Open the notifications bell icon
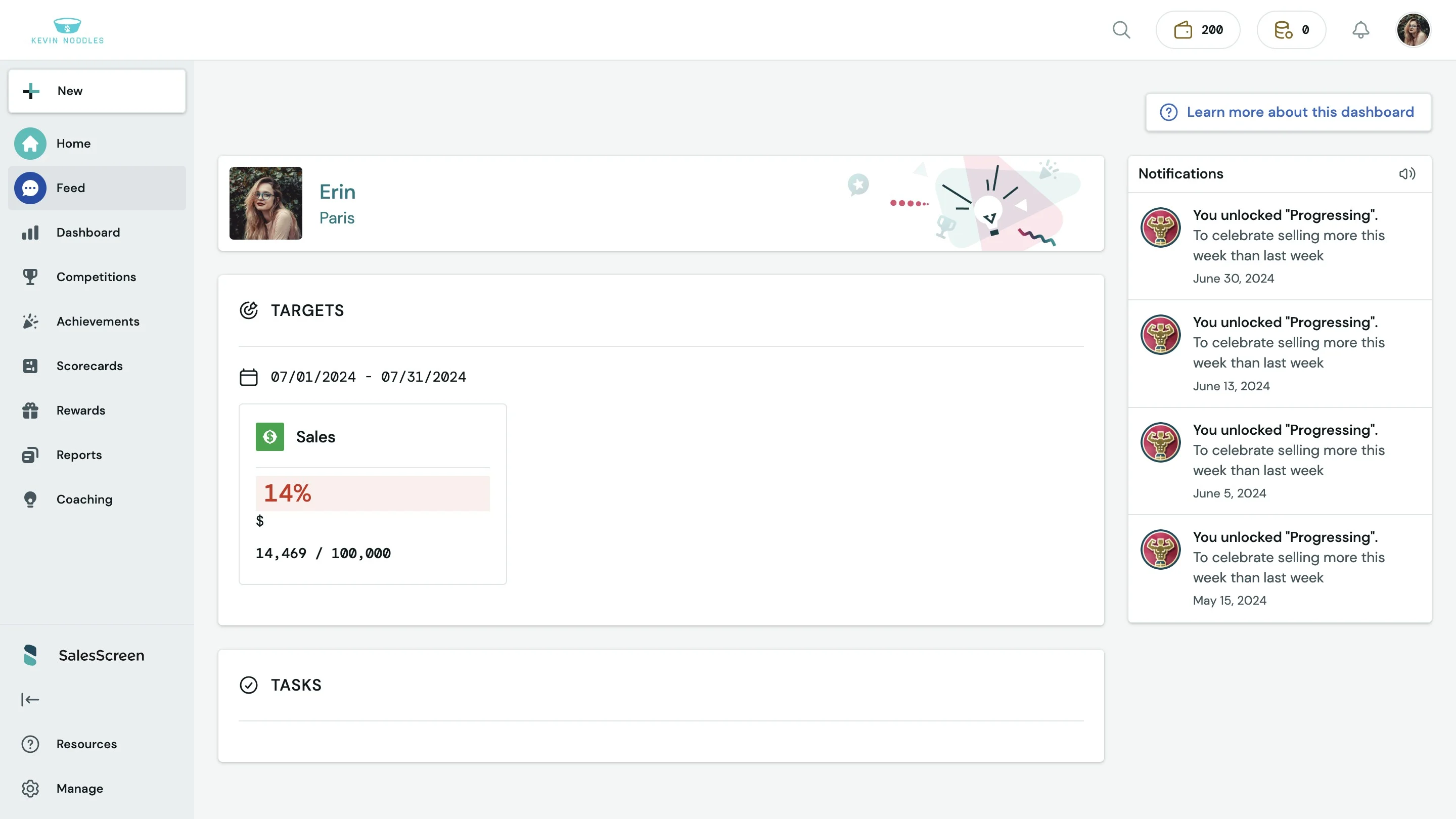 1360,30
